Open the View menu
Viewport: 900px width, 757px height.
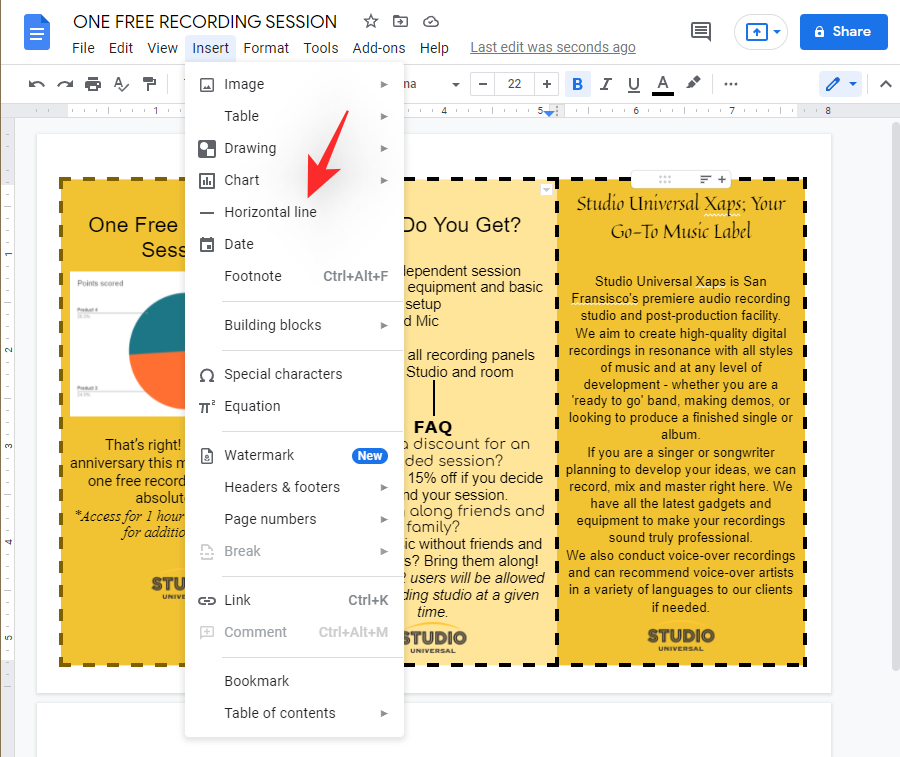pos(162,48)
